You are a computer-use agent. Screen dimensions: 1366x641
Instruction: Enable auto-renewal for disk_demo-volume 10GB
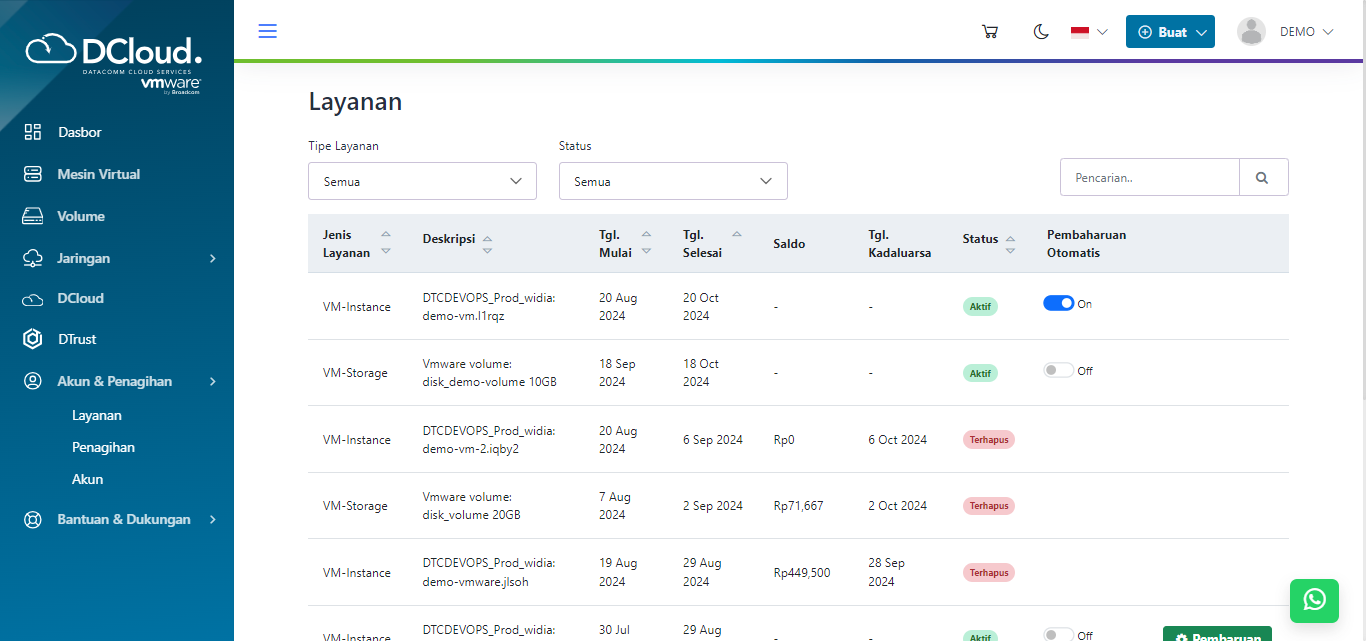coord(1057,369)
